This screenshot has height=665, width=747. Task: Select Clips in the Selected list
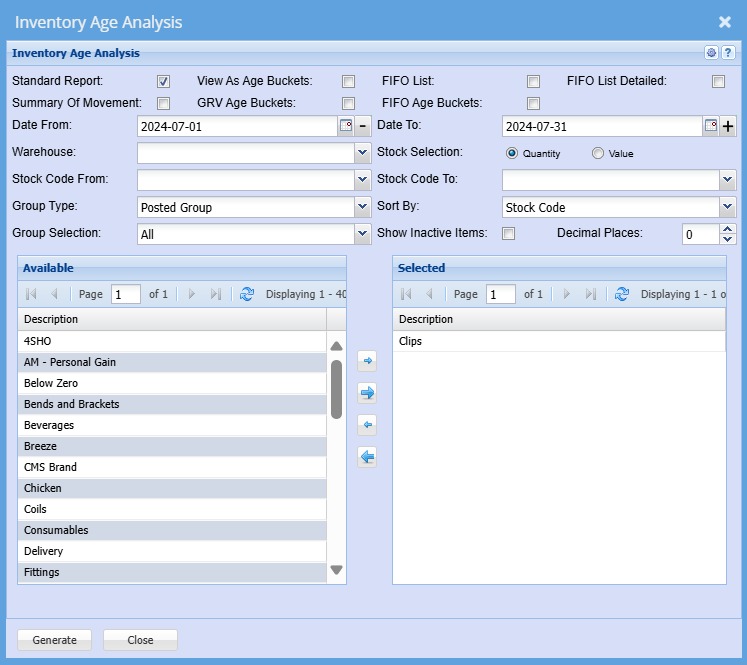(558, 342)
